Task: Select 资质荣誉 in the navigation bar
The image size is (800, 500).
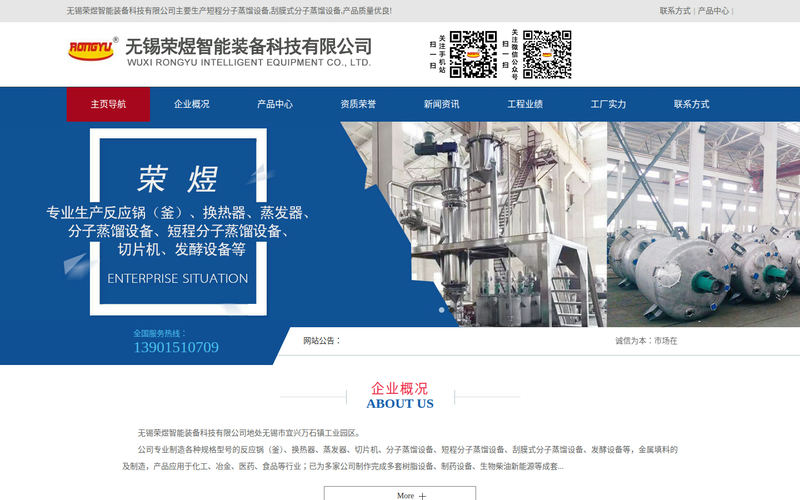Action: 358,104
